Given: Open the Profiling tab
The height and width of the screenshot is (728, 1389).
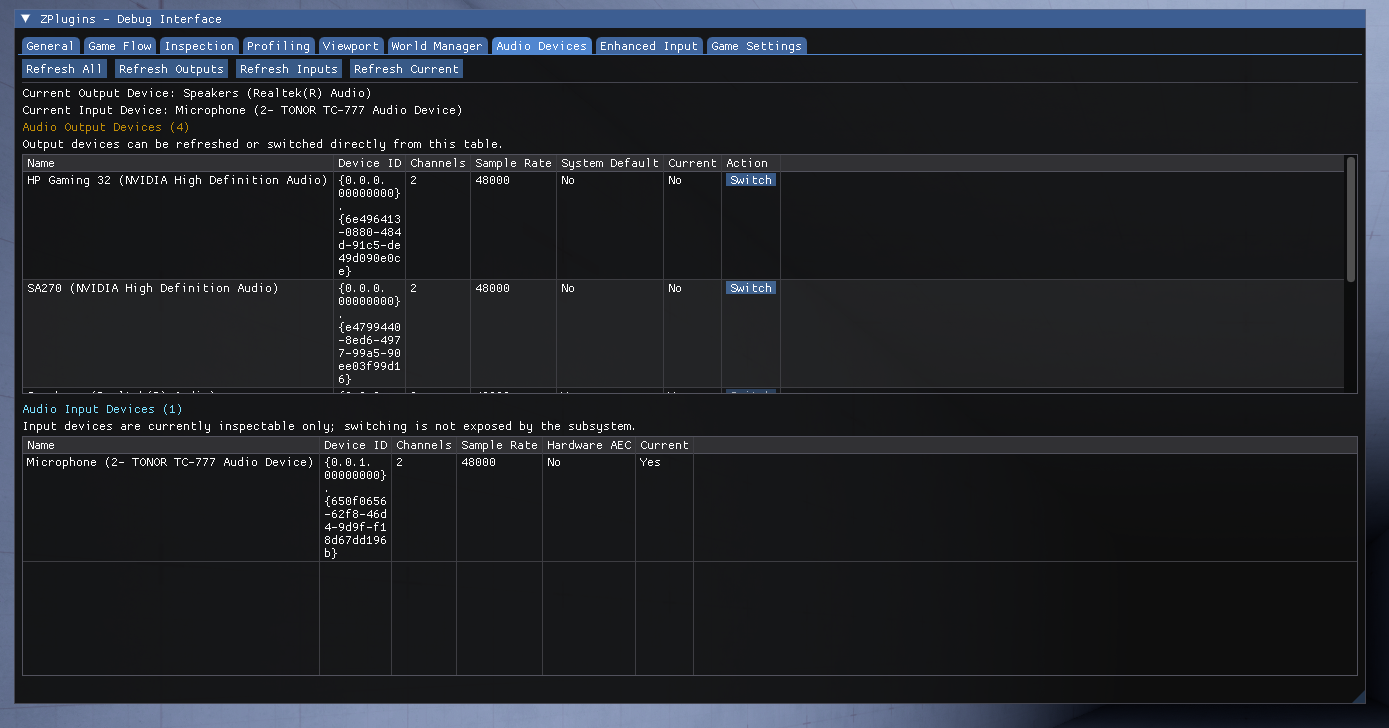Looking at the screenshot, I should click(278, 46).
